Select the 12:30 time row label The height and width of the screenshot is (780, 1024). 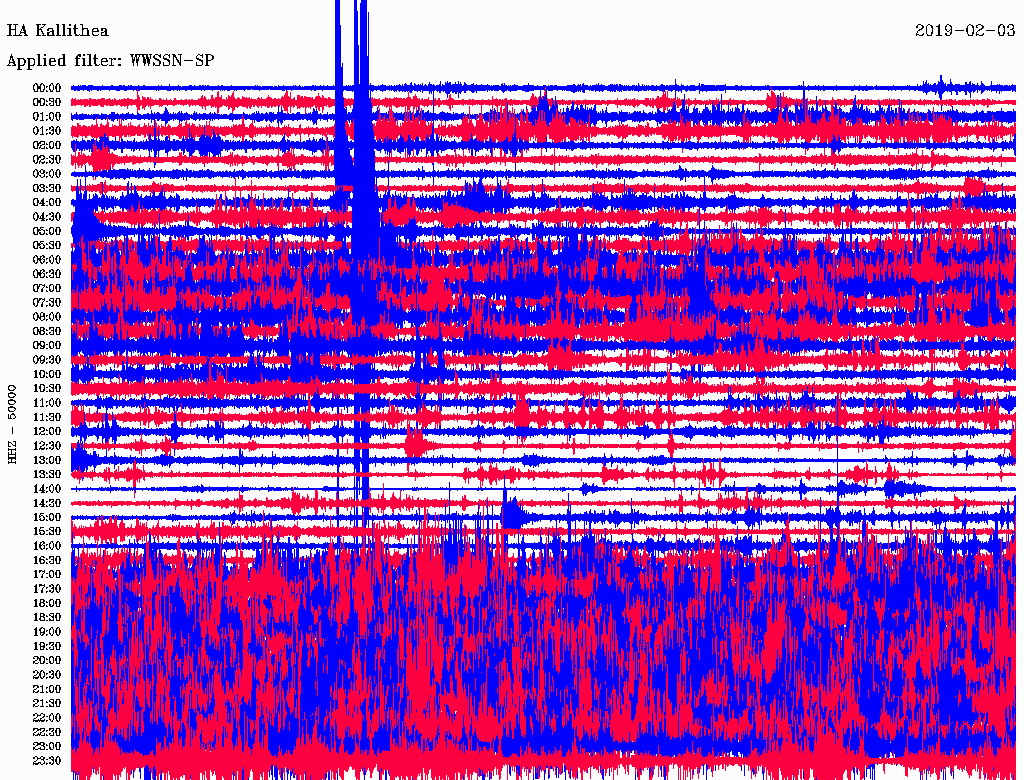pos(47,446)
